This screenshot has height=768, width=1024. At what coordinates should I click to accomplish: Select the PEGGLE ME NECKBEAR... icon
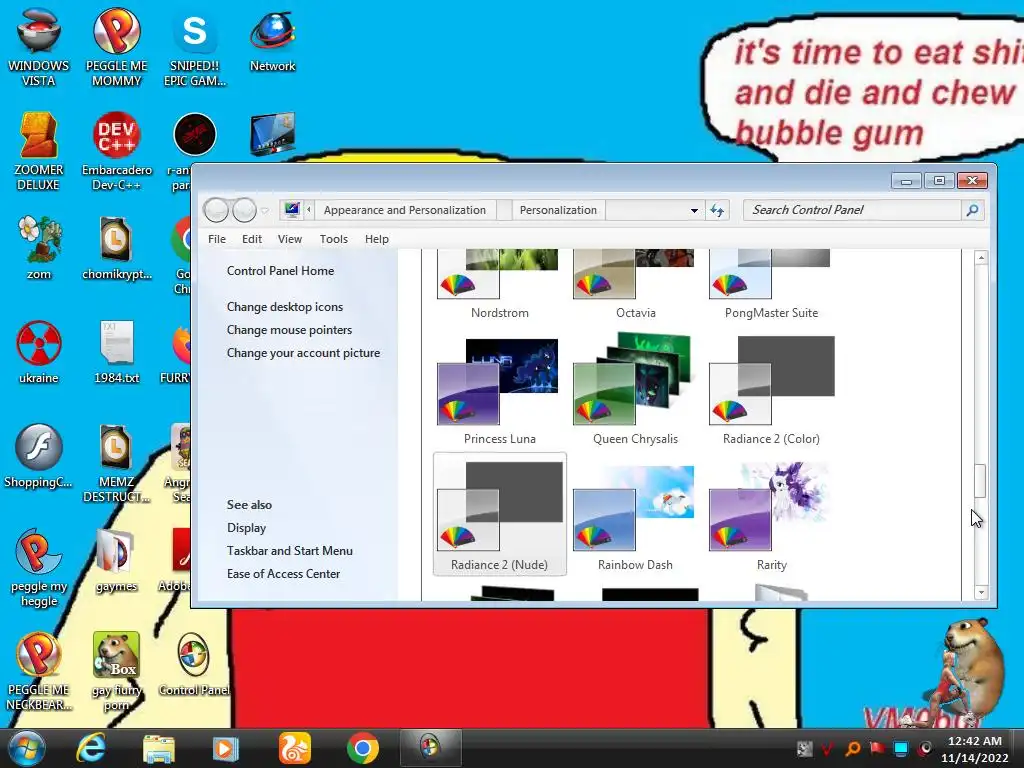pos(38,671)
